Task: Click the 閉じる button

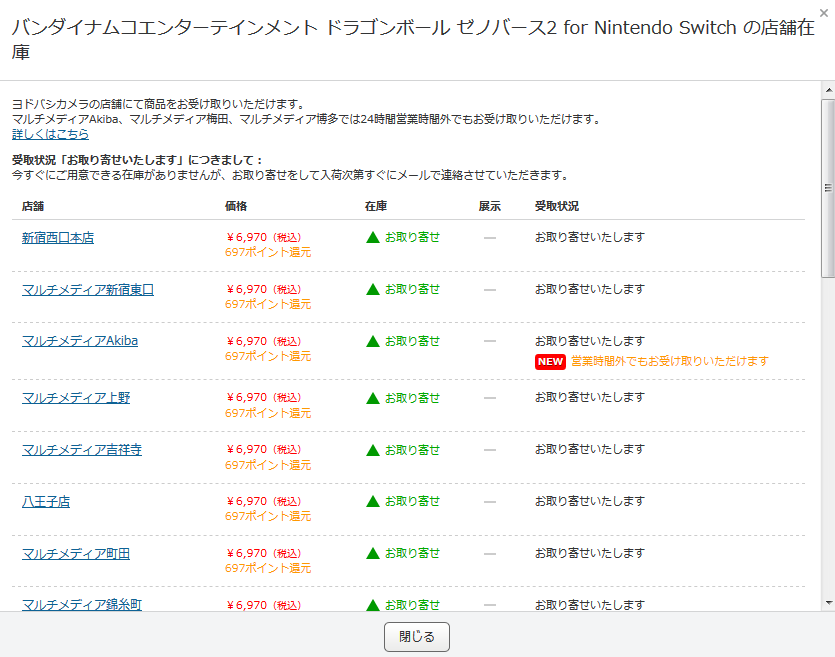Action: pyautogui.click(x=417, y=637)
